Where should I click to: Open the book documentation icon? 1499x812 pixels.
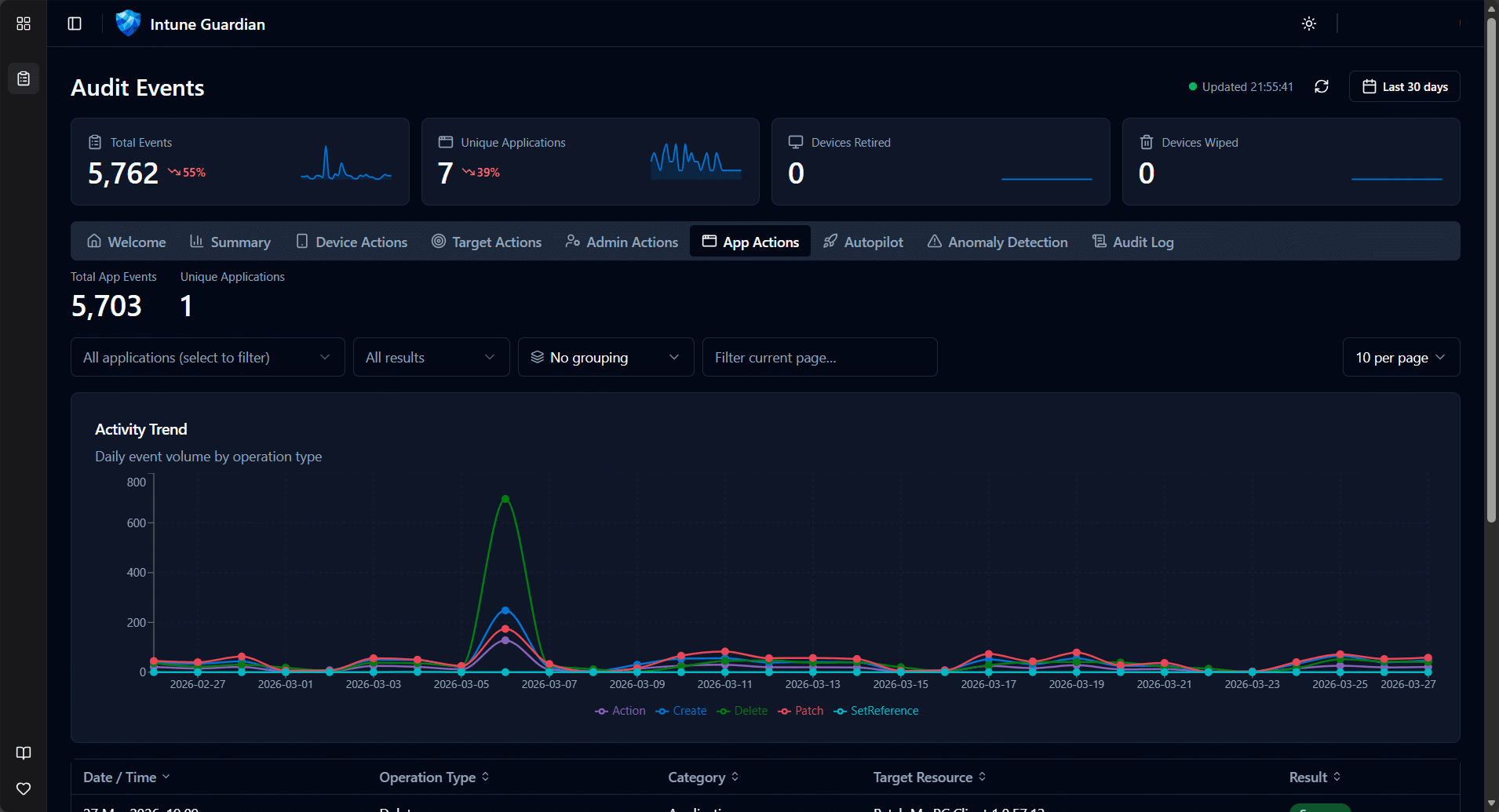click(x=24, y=753)
